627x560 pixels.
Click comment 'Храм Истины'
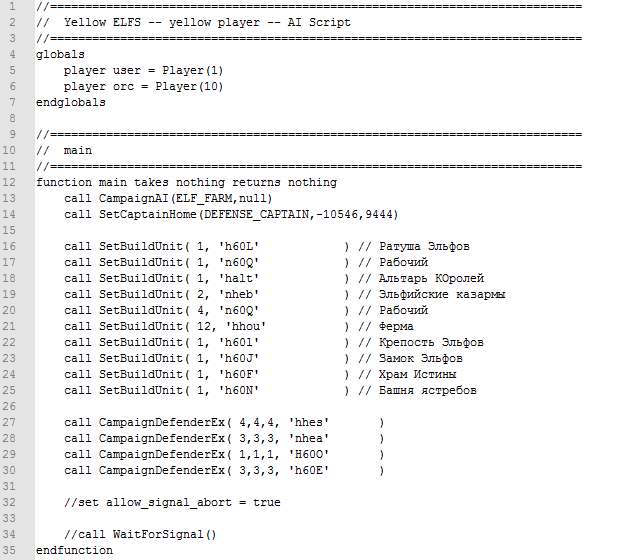[417, 374]
